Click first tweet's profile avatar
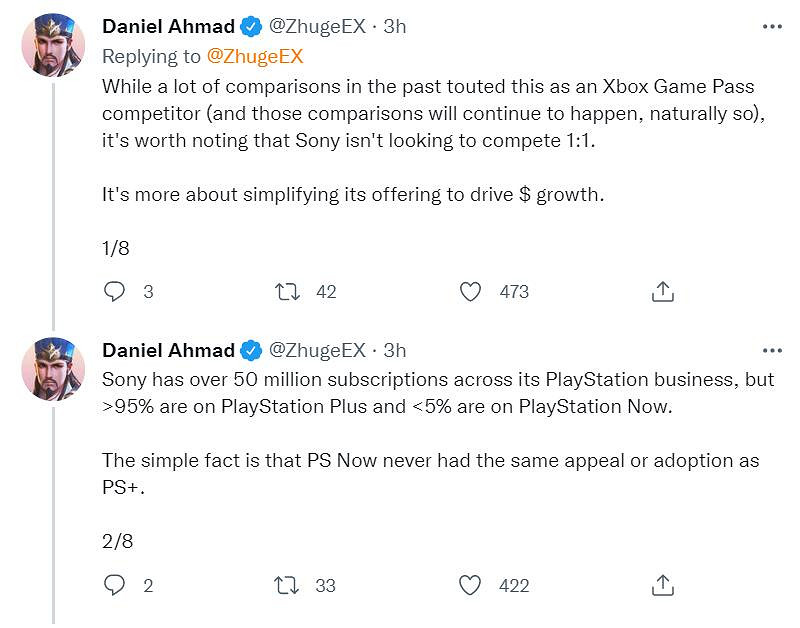Screen dimensions: 800x628 (53, 45)
